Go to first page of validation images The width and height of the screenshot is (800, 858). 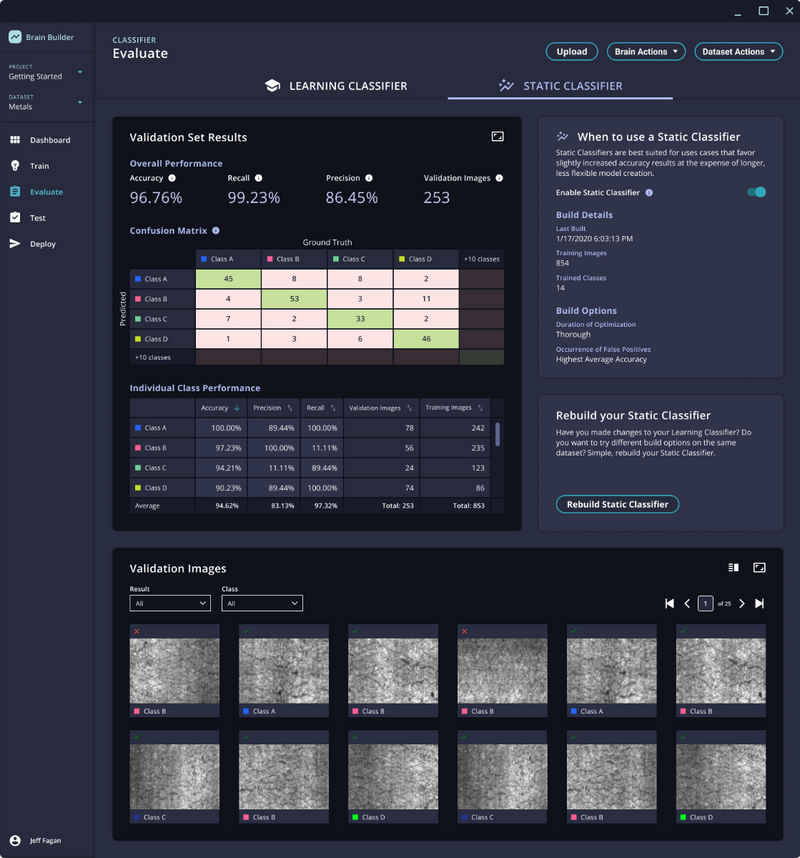(670, 603)
